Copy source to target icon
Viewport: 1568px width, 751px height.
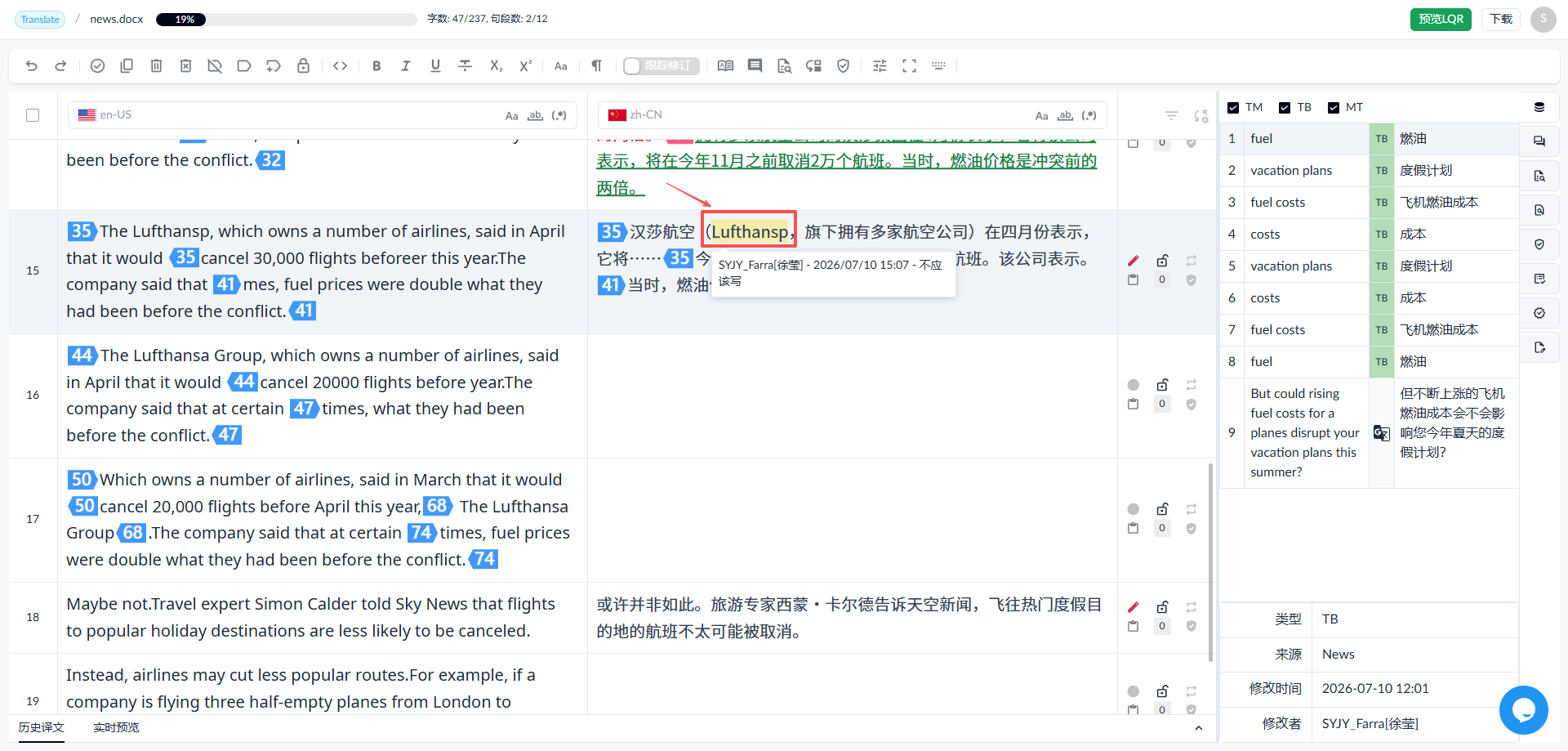[127, 66]
